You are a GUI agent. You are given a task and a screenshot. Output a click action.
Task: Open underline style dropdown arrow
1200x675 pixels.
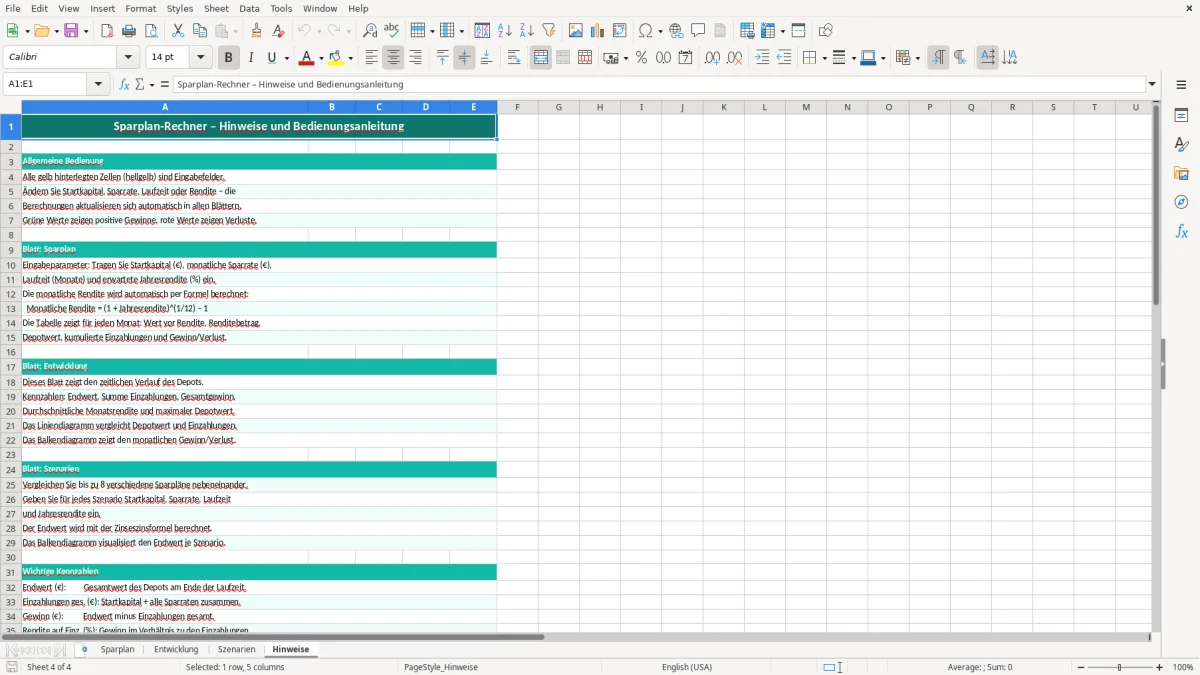tap(286, 59)
